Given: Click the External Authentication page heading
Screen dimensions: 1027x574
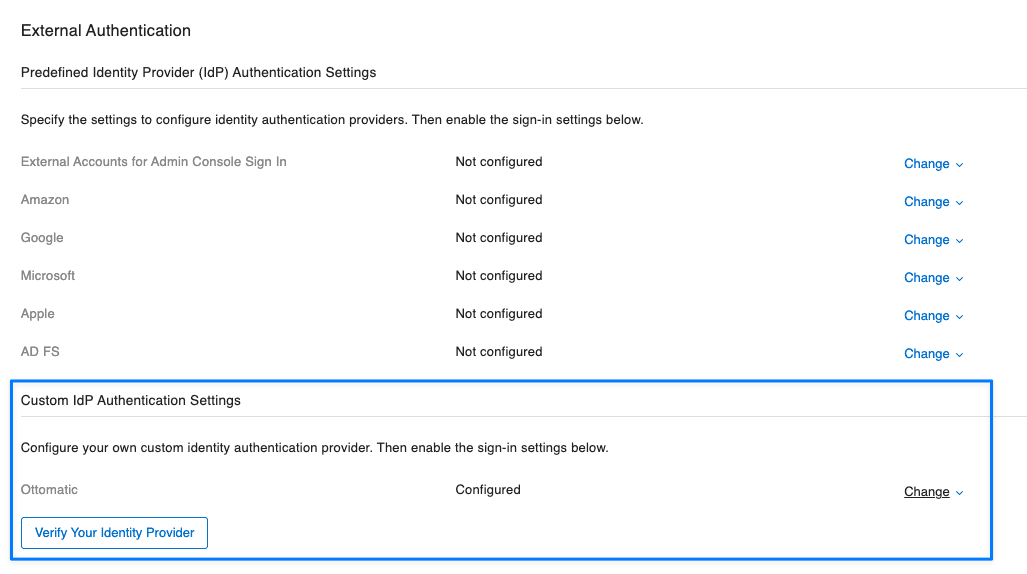Looking at the screenshot, I should tap(106, 31).
